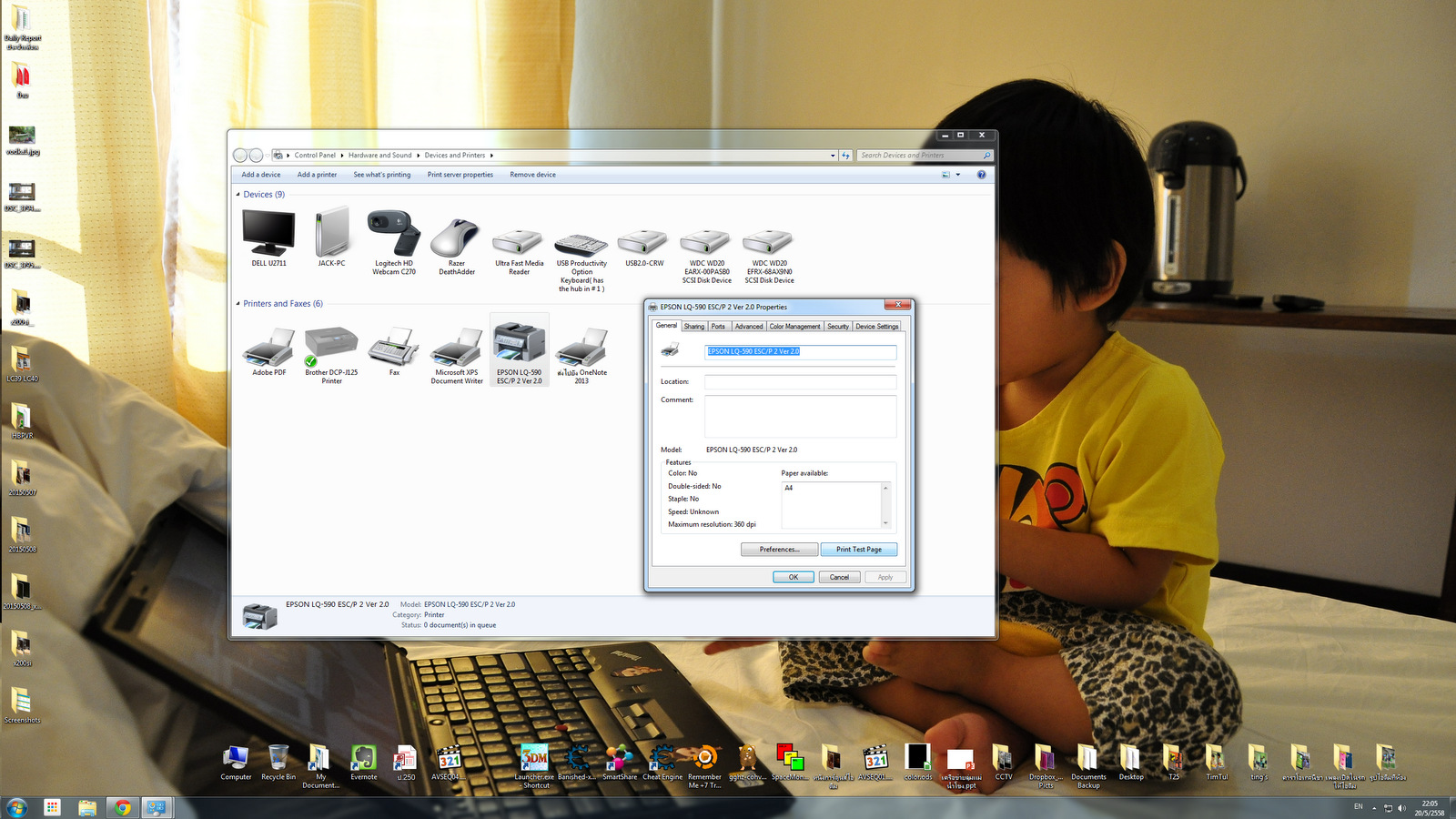
Task: Select the WDC WD20 EARX disk device
Action: (x=707, y=256)
